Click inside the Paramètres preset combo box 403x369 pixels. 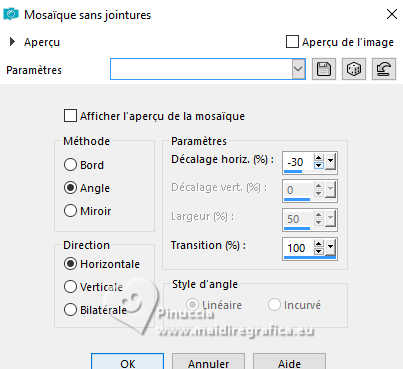pyautogui.click(x=201, y=69)
